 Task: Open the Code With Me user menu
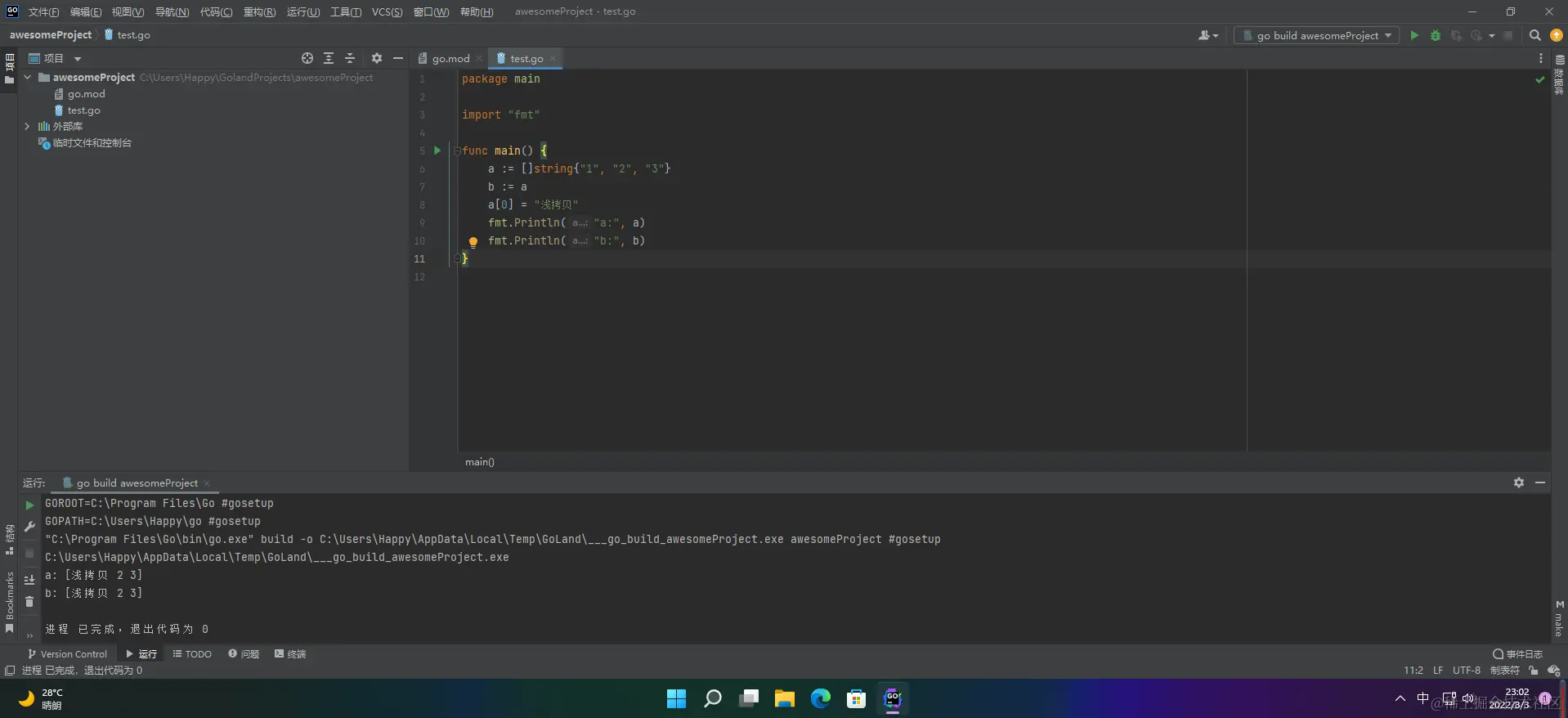coord(1208,35)
